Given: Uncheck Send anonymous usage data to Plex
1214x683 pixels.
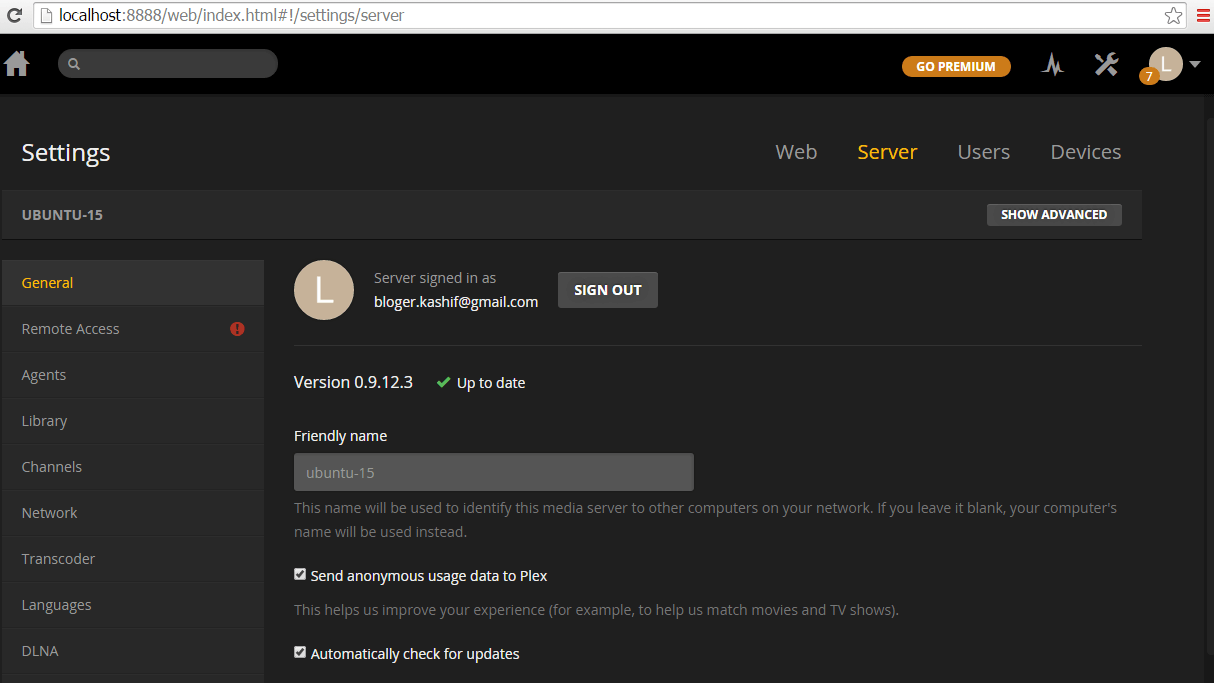Looking at the screenshot, I should click(300, 574).
